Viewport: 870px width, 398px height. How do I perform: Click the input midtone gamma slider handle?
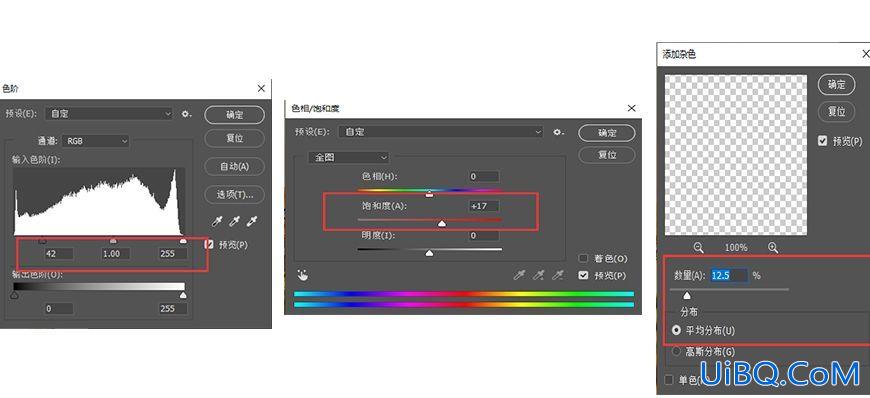(113, 240)
